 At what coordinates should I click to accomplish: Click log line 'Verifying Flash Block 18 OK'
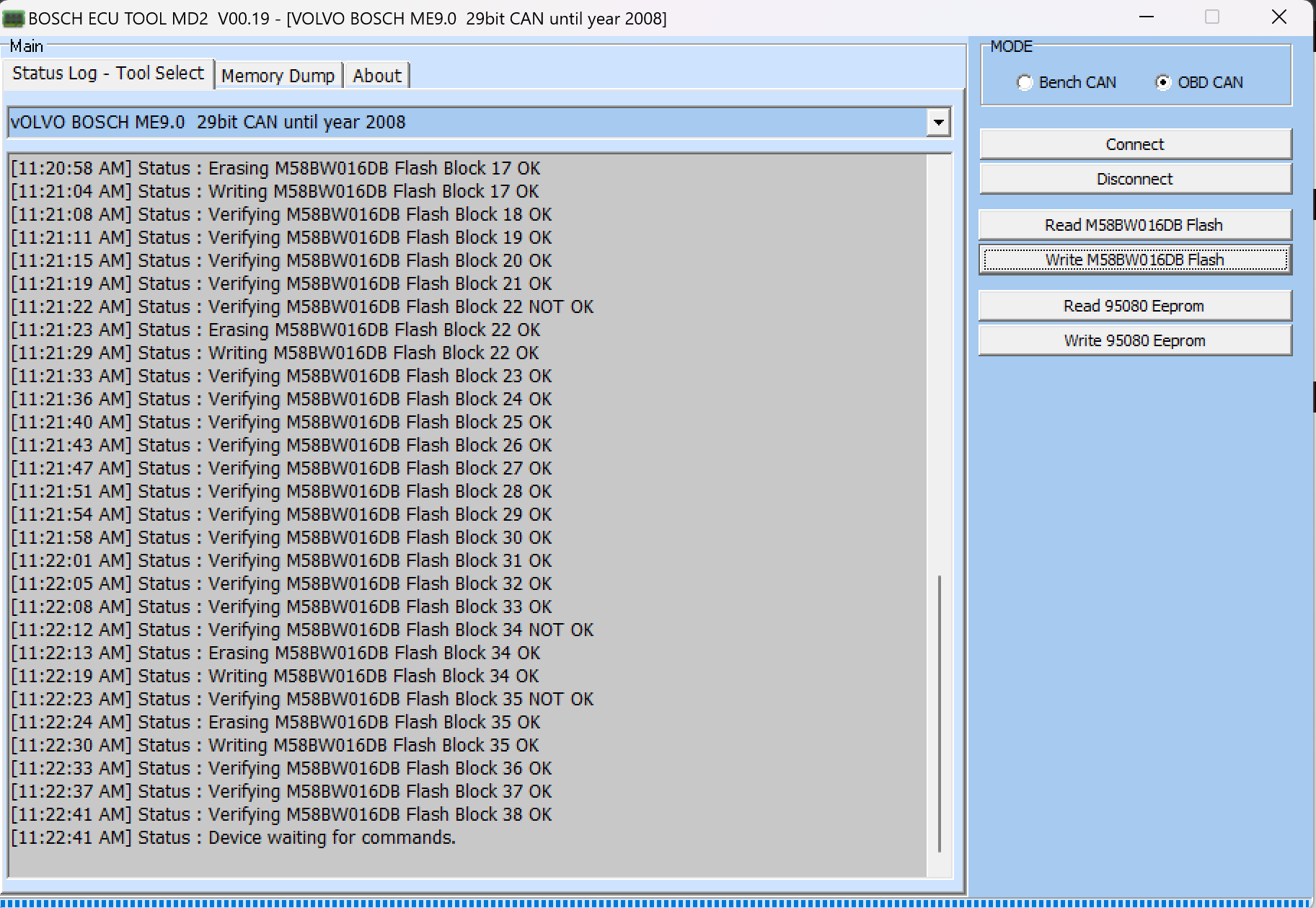tap(281, 214)
